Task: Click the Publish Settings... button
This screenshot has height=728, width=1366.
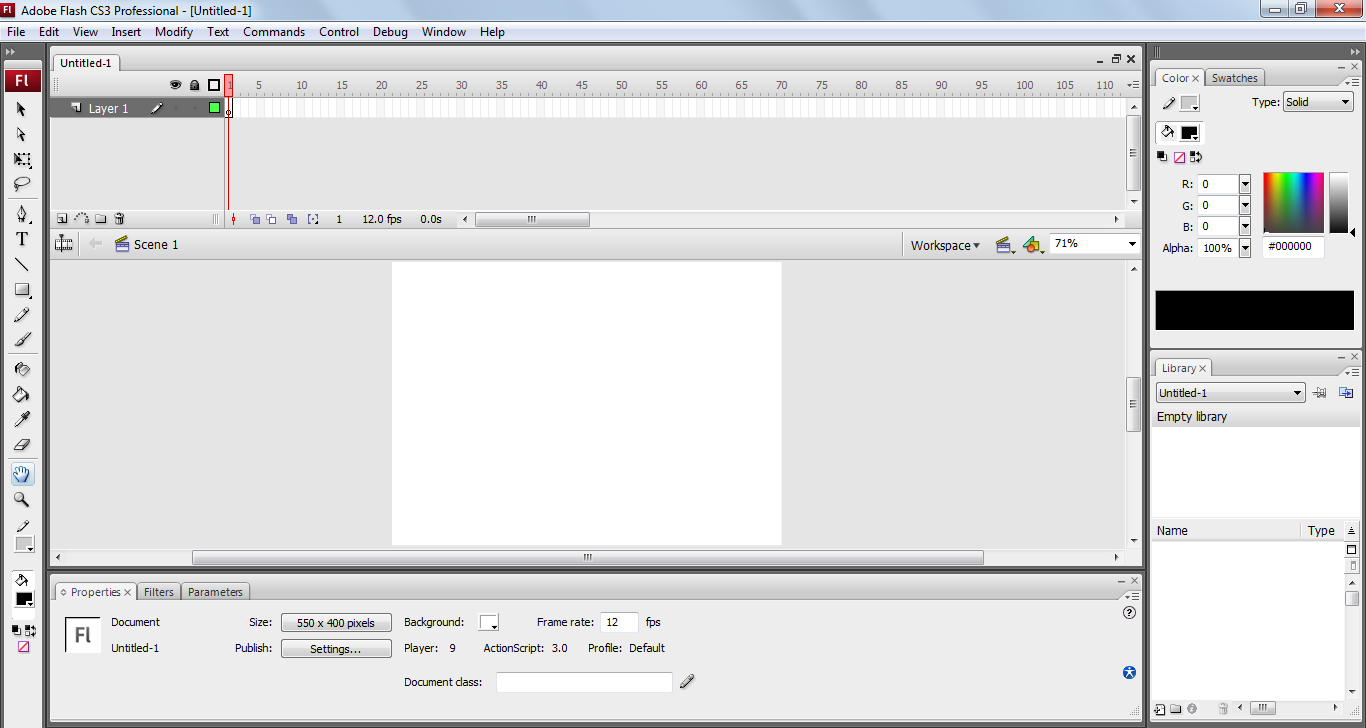Action: pyautogui.click(x=336, y=649)
